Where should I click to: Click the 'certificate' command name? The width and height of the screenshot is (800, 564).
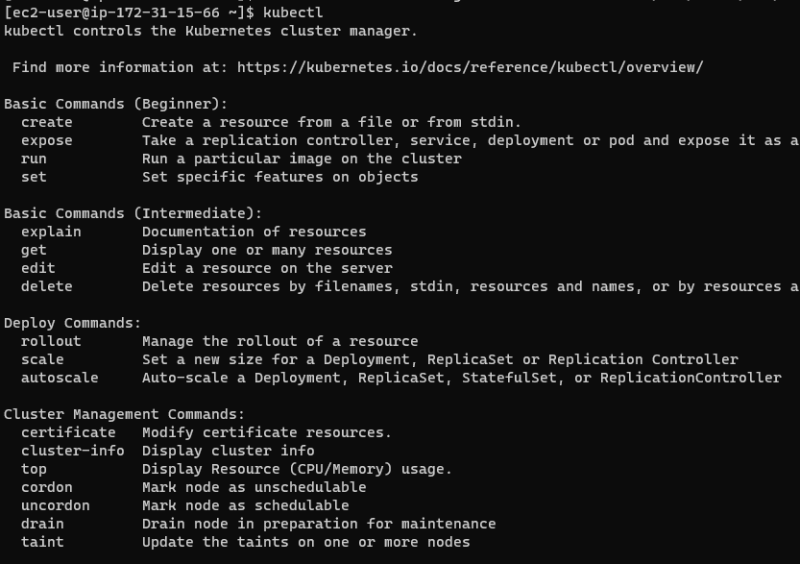click(67, 432)
